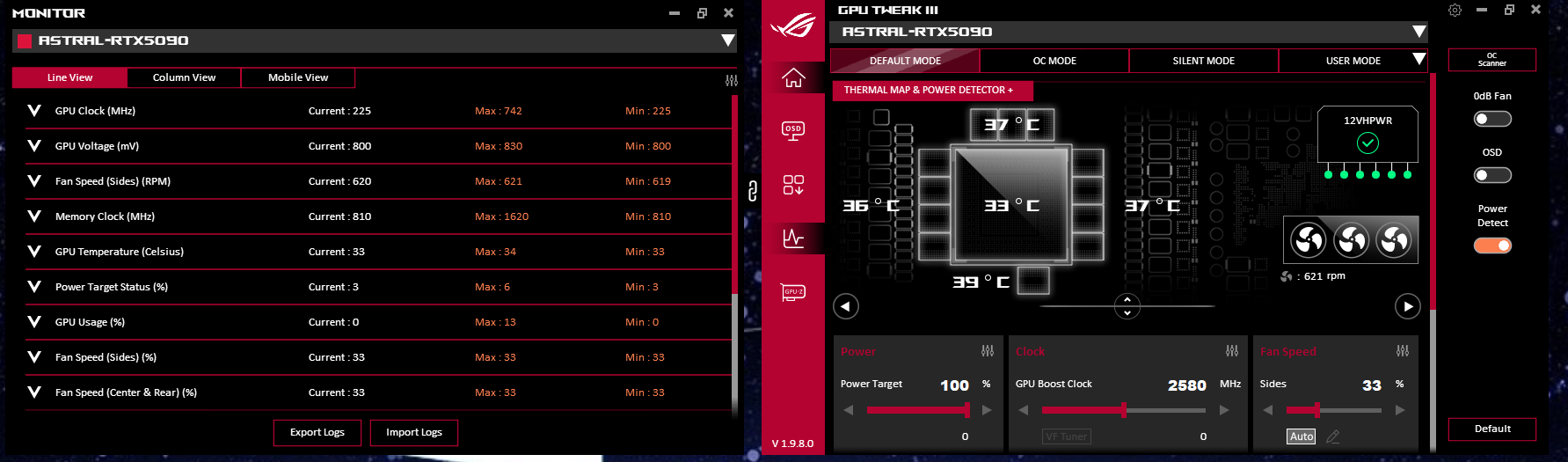The height and width of the screenshot is (462, 1568).
Task: Edit the fan curve pencil icon
Action: [1333, 436]
